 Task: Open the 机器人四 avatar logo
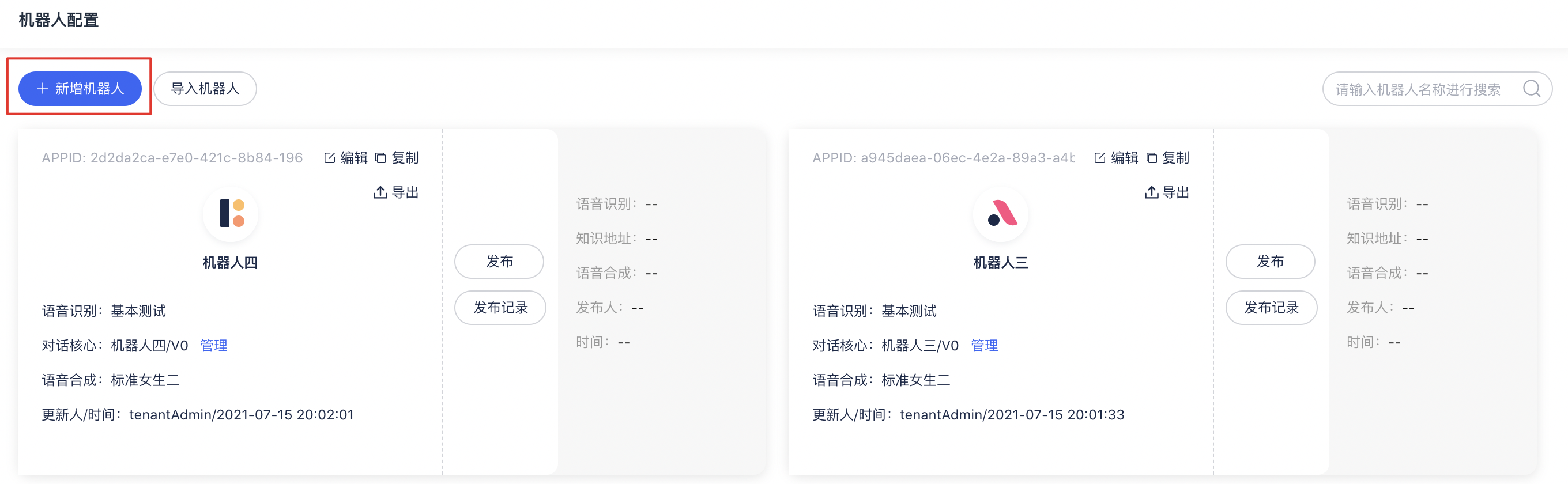(x=231, y=213)
